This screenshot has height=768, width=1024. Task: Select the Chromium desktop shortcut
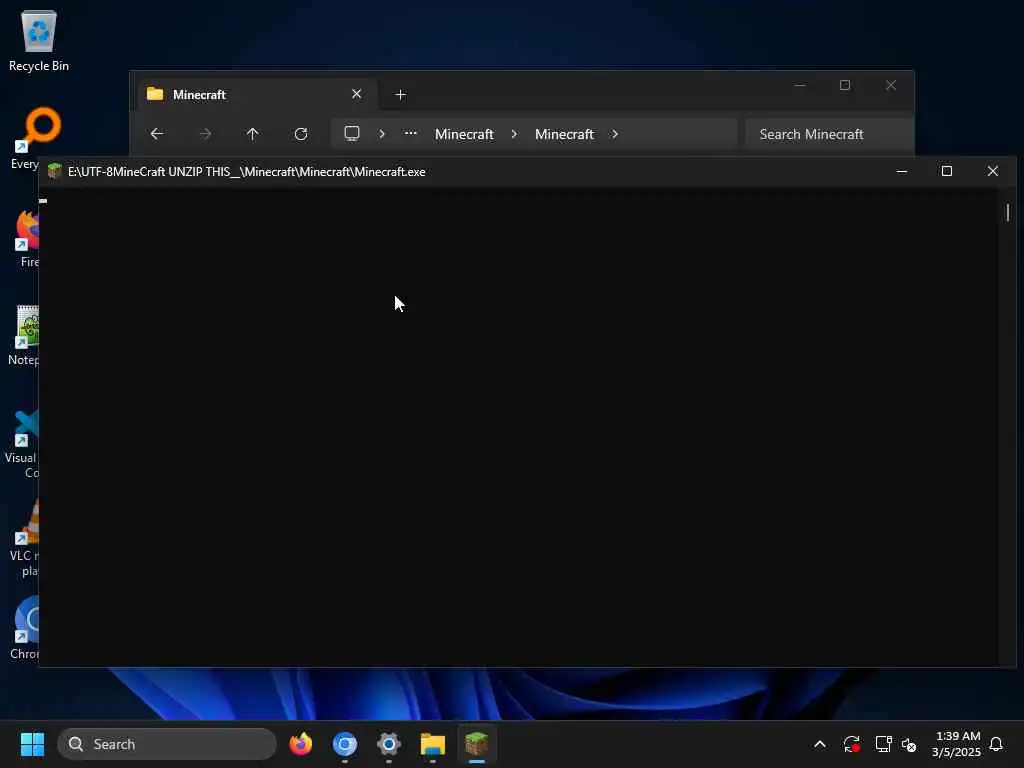[25, 628]
